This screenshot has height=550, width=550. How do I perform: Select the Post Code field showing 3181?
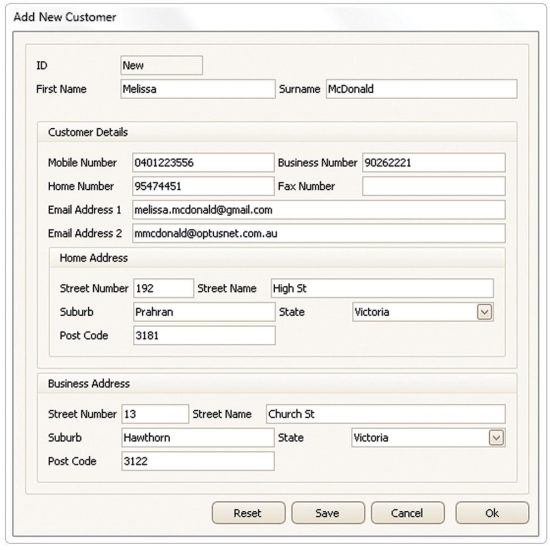coord(204,335)
